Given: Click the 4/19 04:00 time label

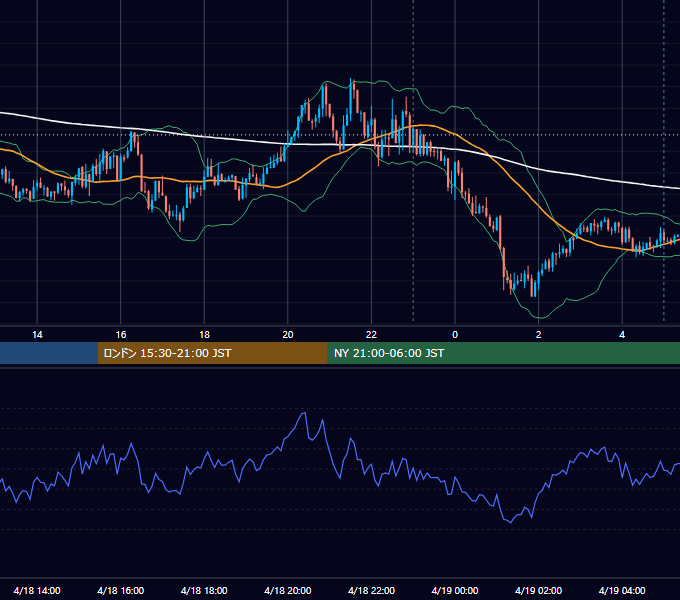Looking at the screenshot, I should [x=622, y=590].
